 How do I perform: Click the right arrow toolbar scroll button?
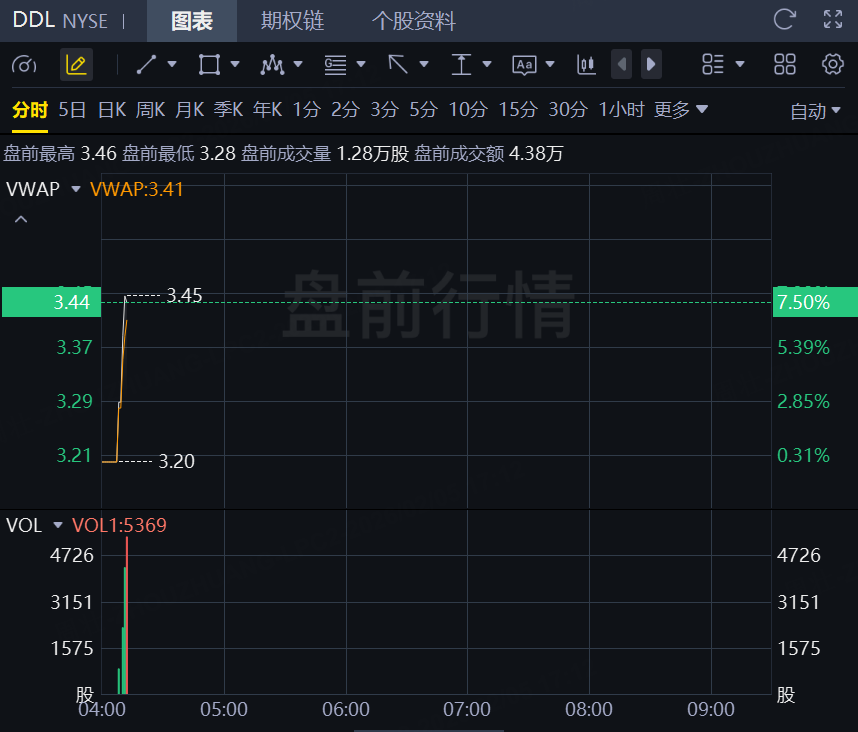tap(651, 65)
